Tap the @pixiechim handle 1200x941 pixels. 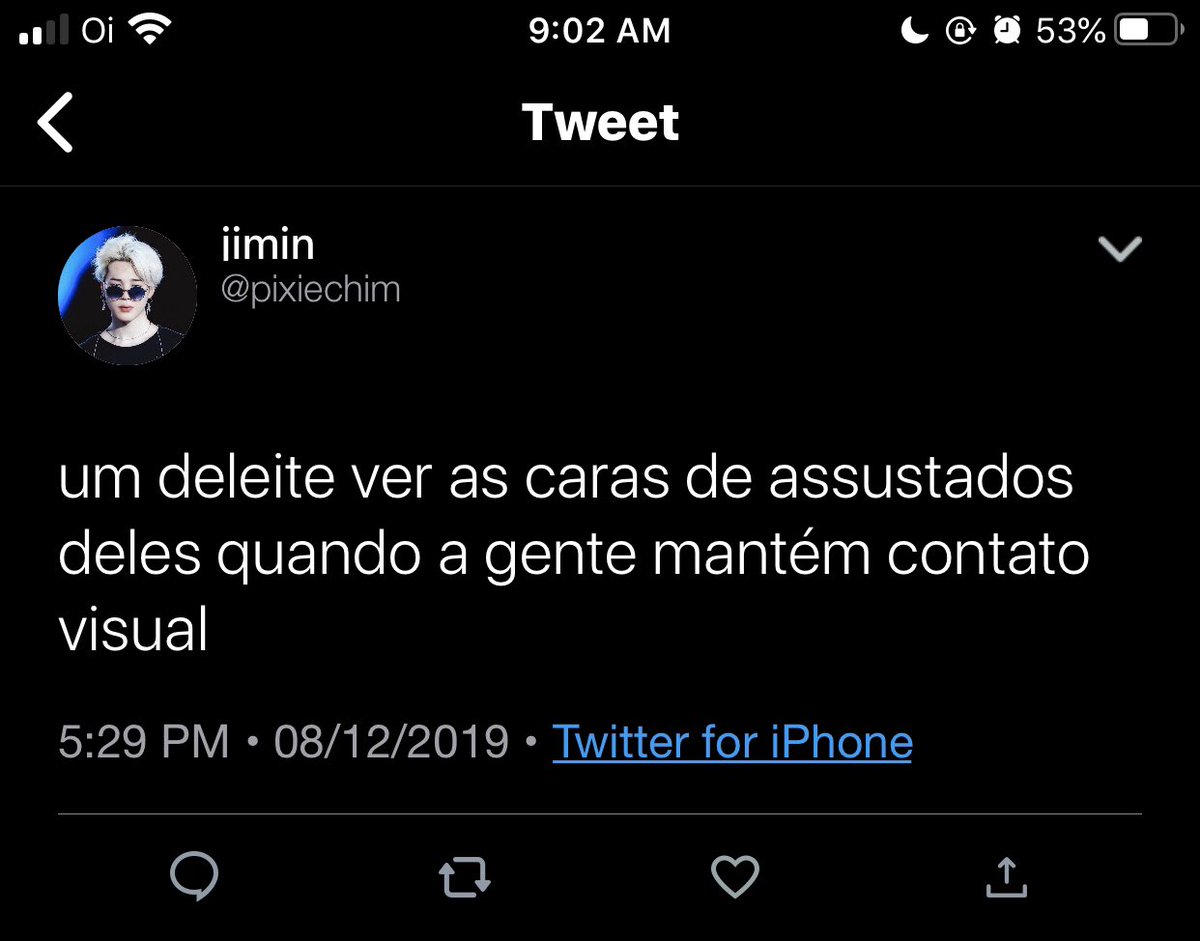(x=308, y=290)
